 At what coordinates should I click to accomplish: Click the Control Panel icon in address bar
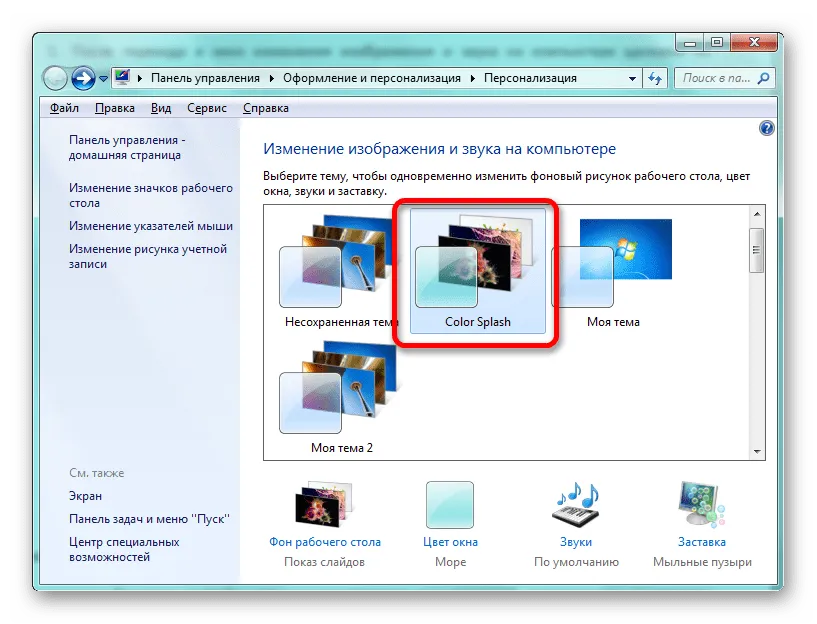coord(122,78)
